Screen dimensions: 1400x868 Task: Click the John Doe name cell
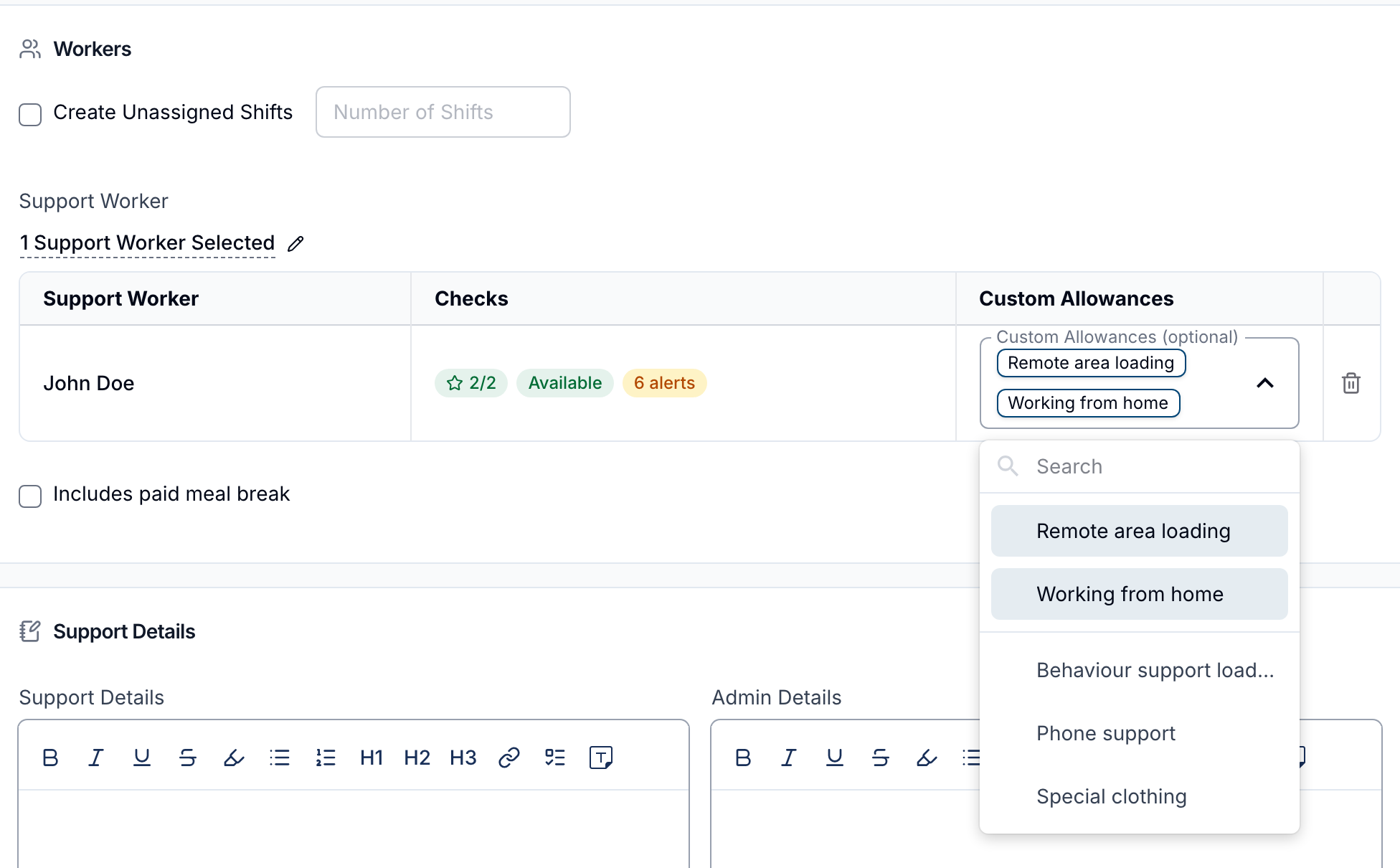[x=215, y=383]
